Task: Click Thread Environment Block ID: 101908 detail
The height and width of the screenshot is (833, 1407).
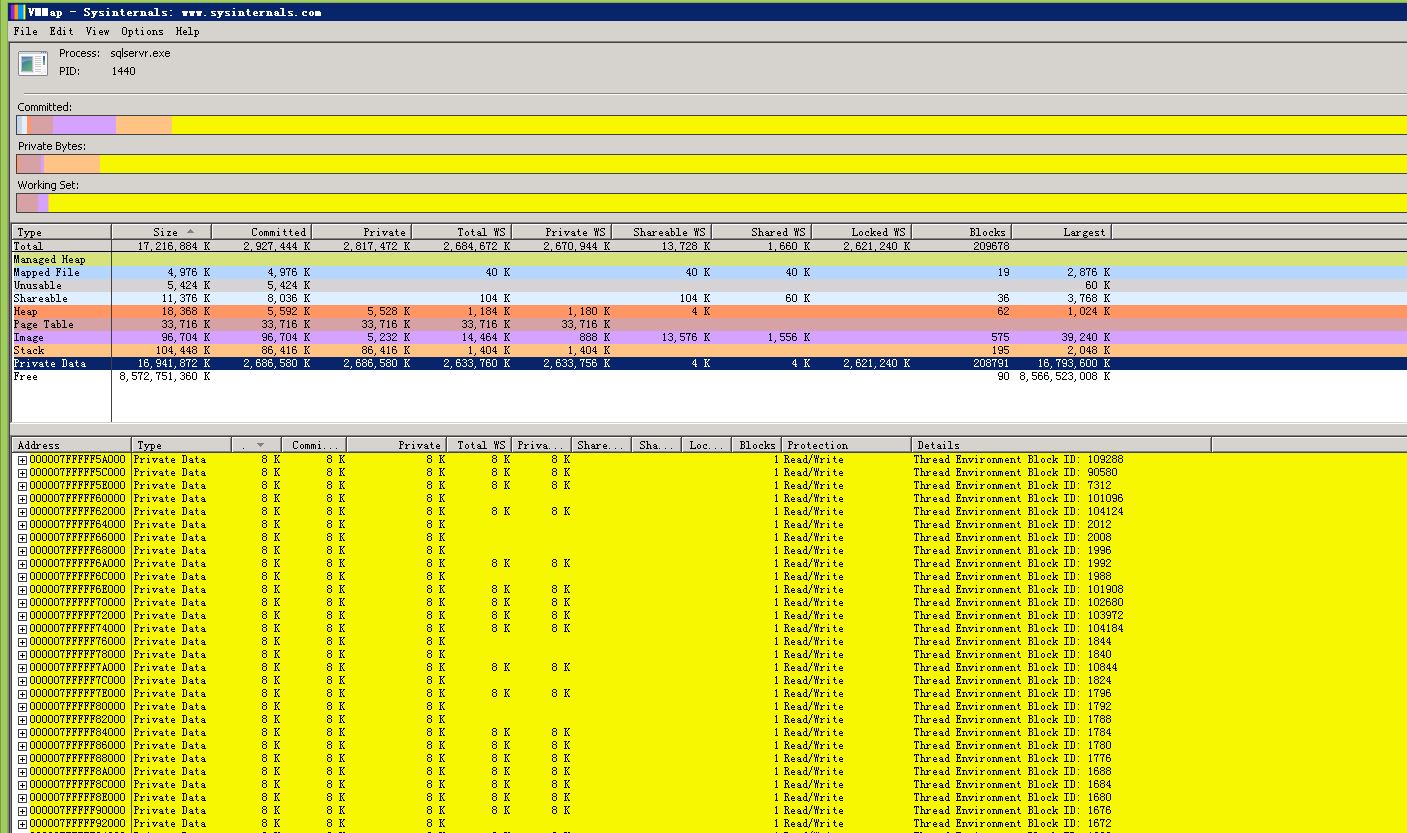Action: click(x=1018, y=590)
